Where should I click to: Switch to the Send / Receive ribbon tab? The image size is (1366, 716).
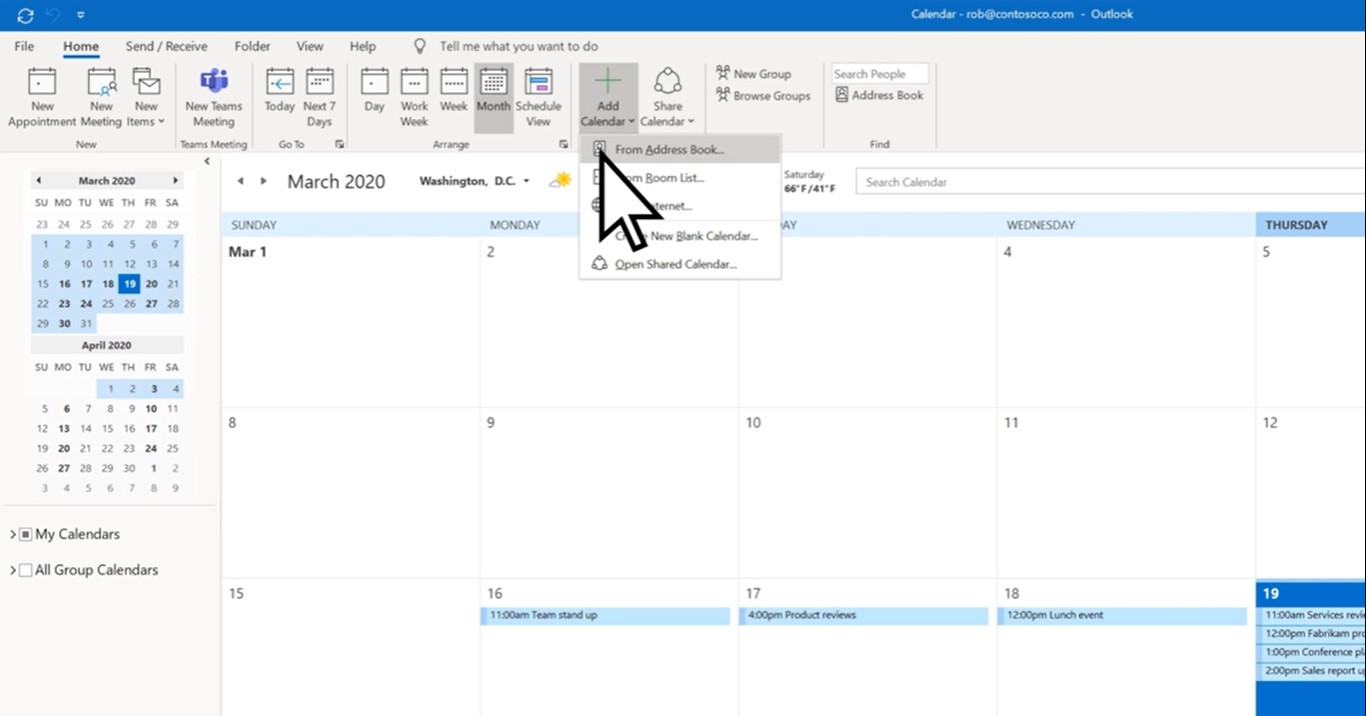click(166, 46)
